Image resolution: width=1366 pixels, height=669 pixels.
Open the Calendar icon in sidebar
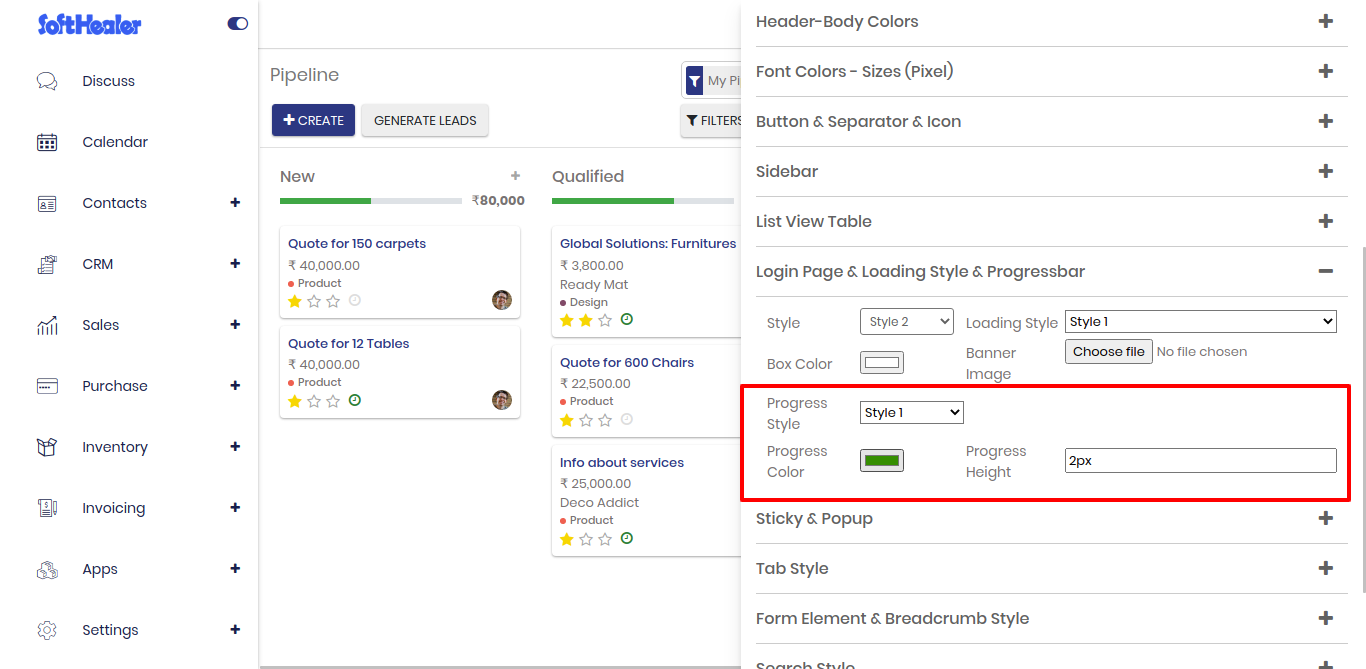[47, 142]
